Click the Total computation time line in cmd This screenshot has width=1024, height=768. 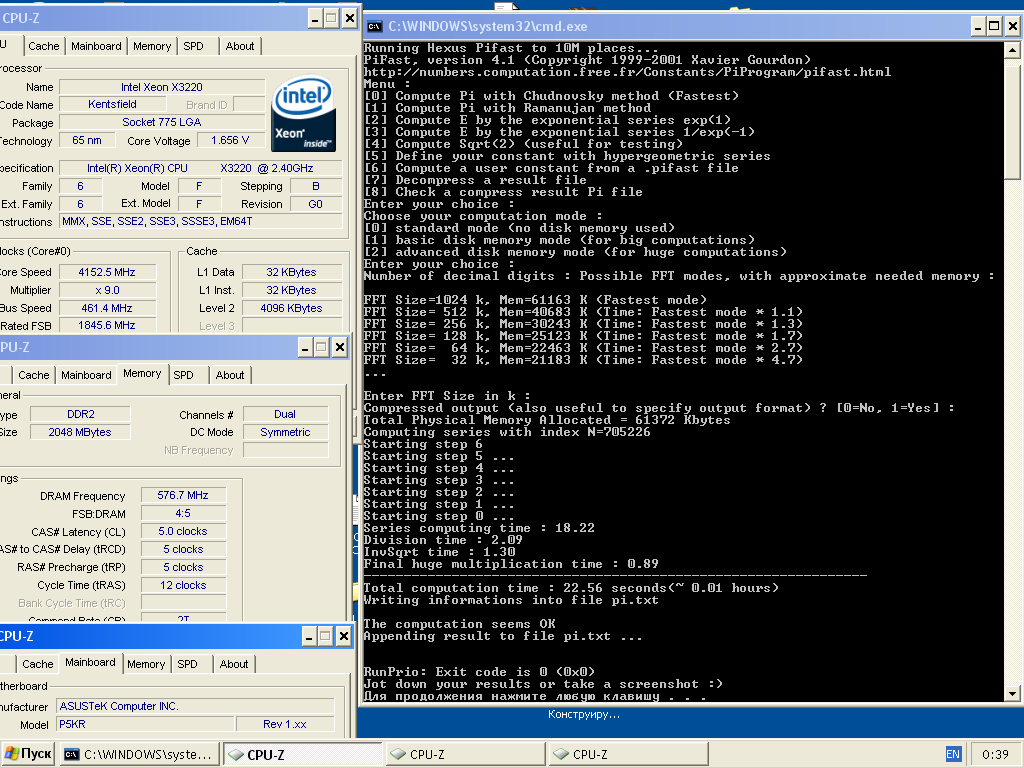click(x=571, y=588)
